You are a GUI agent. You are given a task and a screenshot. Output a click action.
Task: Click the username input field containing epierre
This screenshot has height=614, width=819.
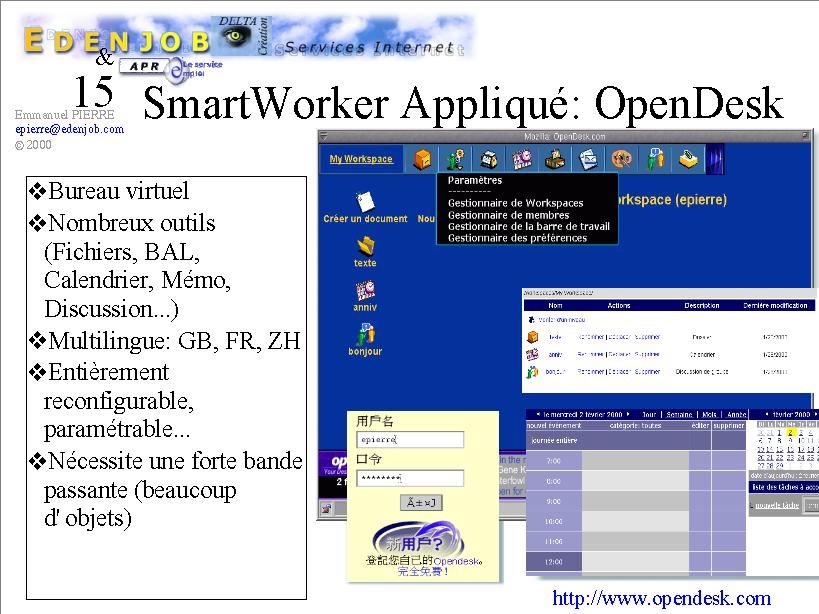410,439
